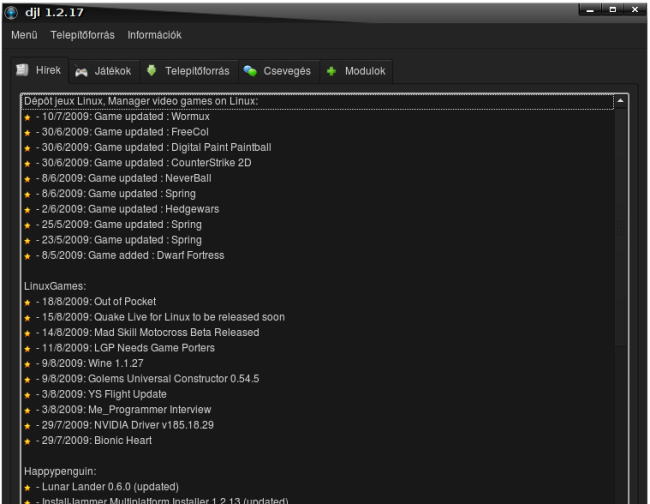Click the star beside the Hedgewars entry
Screen dimensions: 650x504
tap(27, 210)
